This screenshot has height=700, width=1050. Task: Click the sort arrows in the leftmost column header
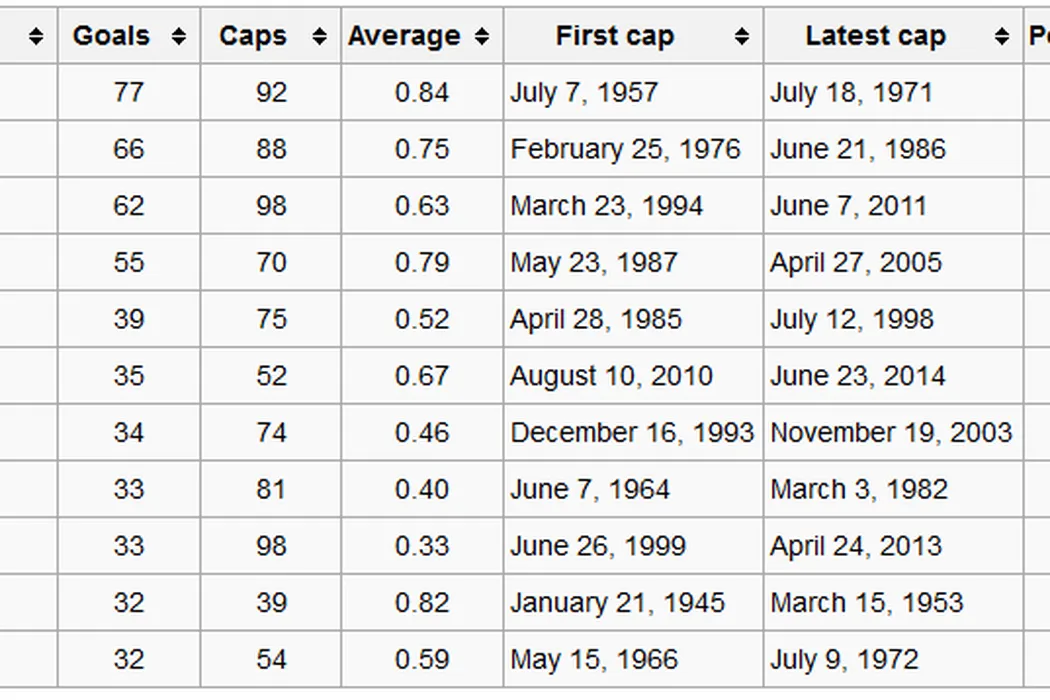tap(37, 37)
